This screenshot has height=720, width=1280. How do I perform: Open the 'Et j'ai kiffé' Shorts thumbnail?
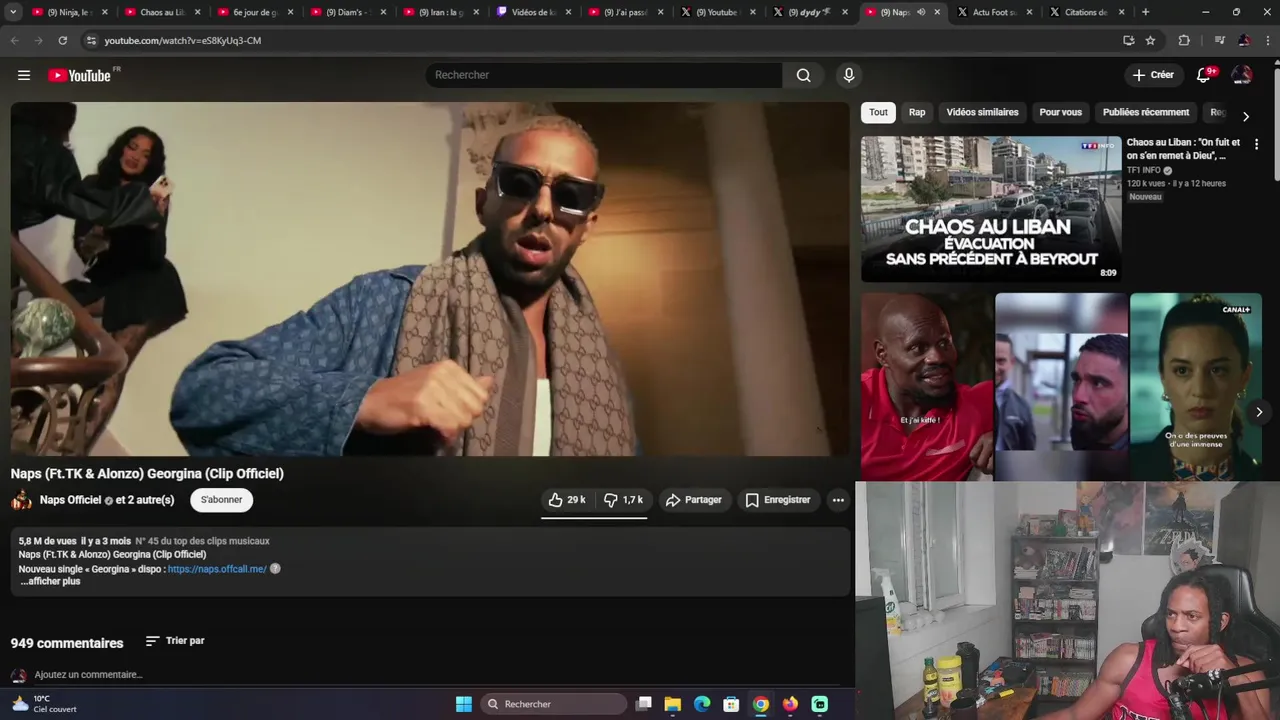pyautogui.click(x=927, y=387)
